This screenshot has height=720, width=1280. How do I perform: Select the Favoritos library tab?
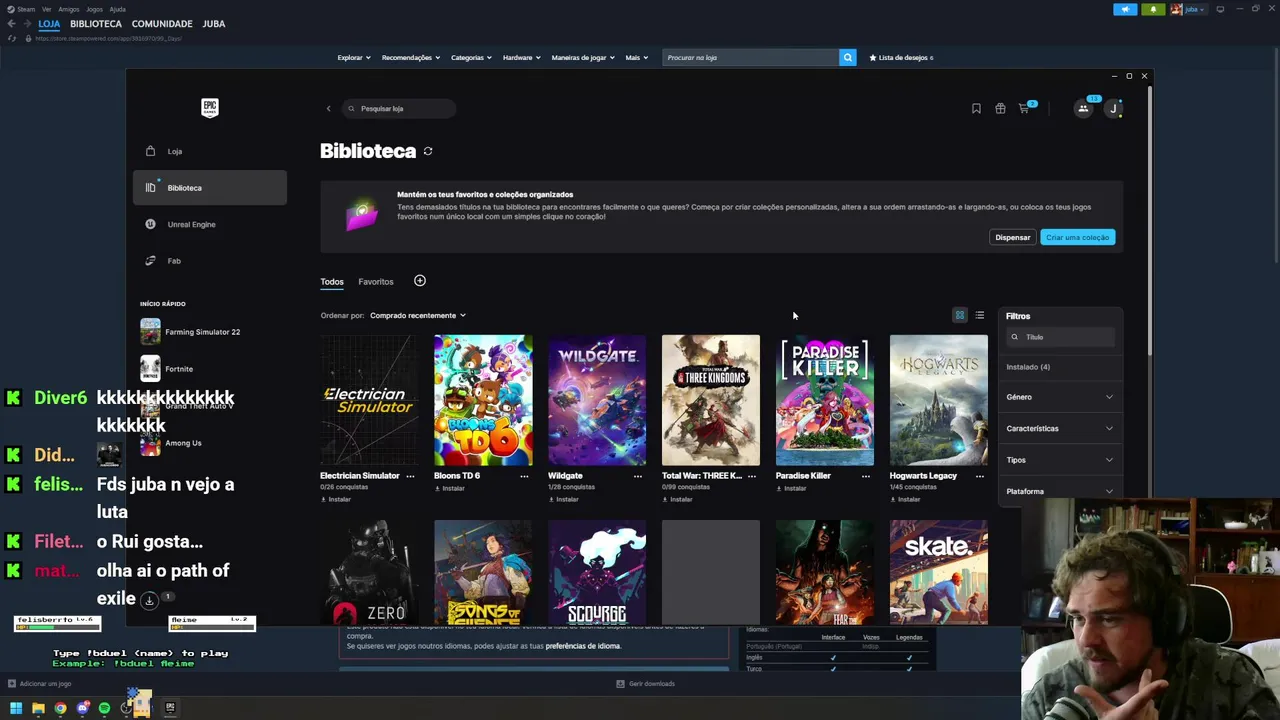[x=376, y=282]
